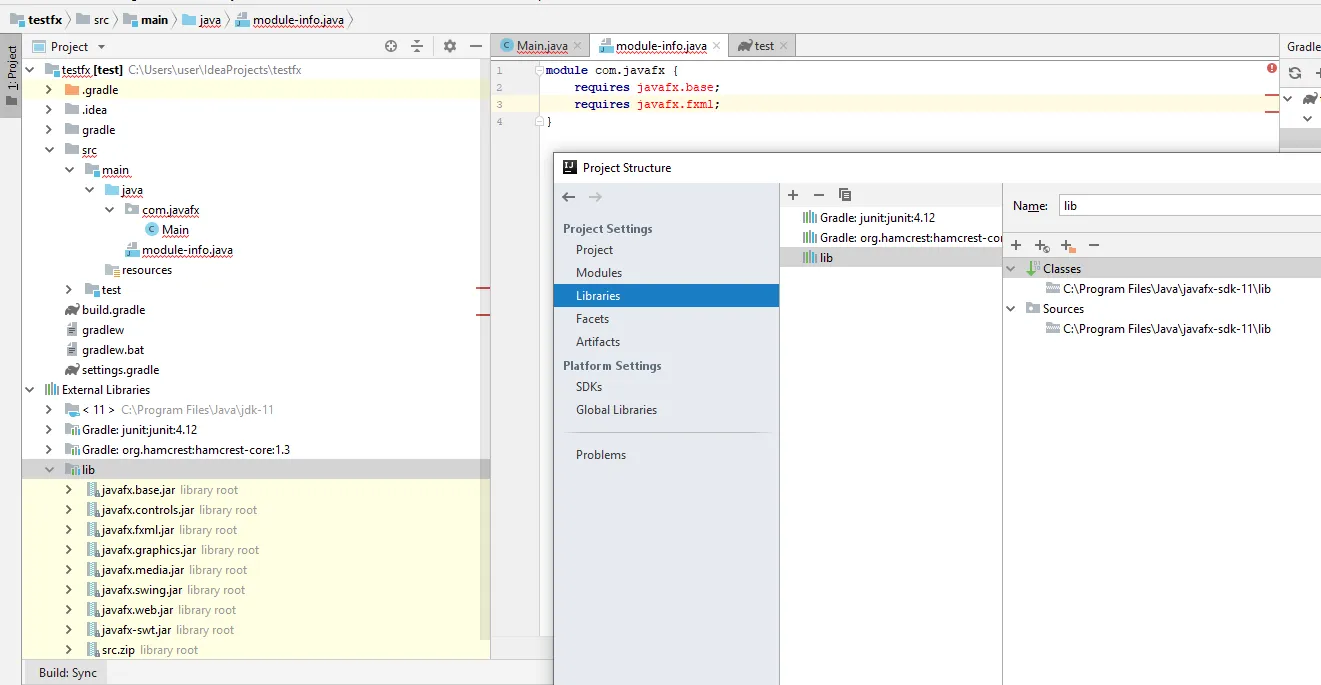This screenshot has width=1321, height=685.
Task: Collapse the testfx project root
Action: click(x=30, y=70)
